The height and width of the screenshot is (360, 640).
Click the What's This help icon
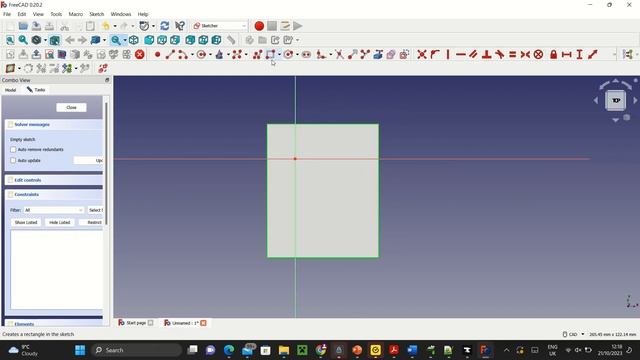point(180,26)
